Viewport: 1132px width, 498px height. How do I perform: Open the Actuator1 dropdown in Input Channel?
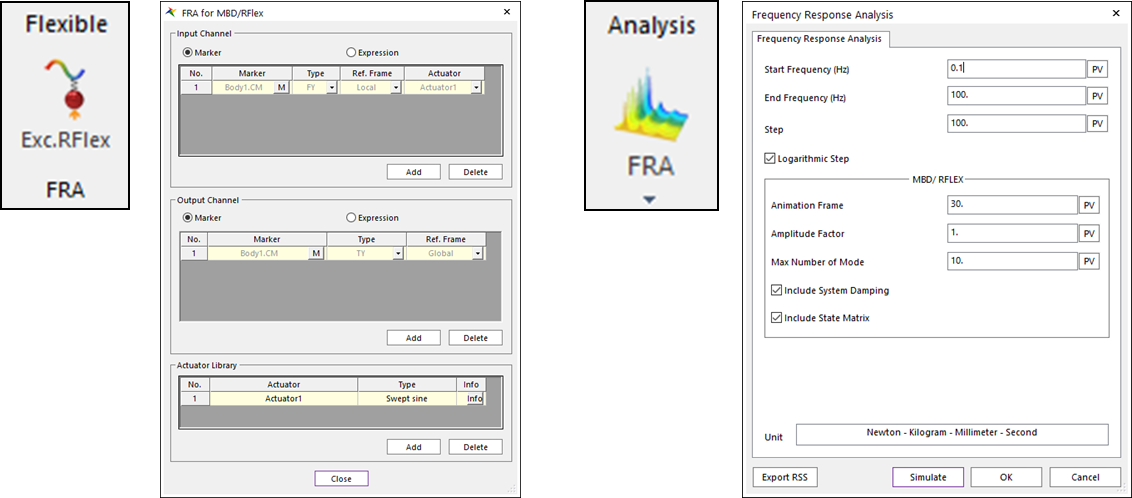click(476, 87)
